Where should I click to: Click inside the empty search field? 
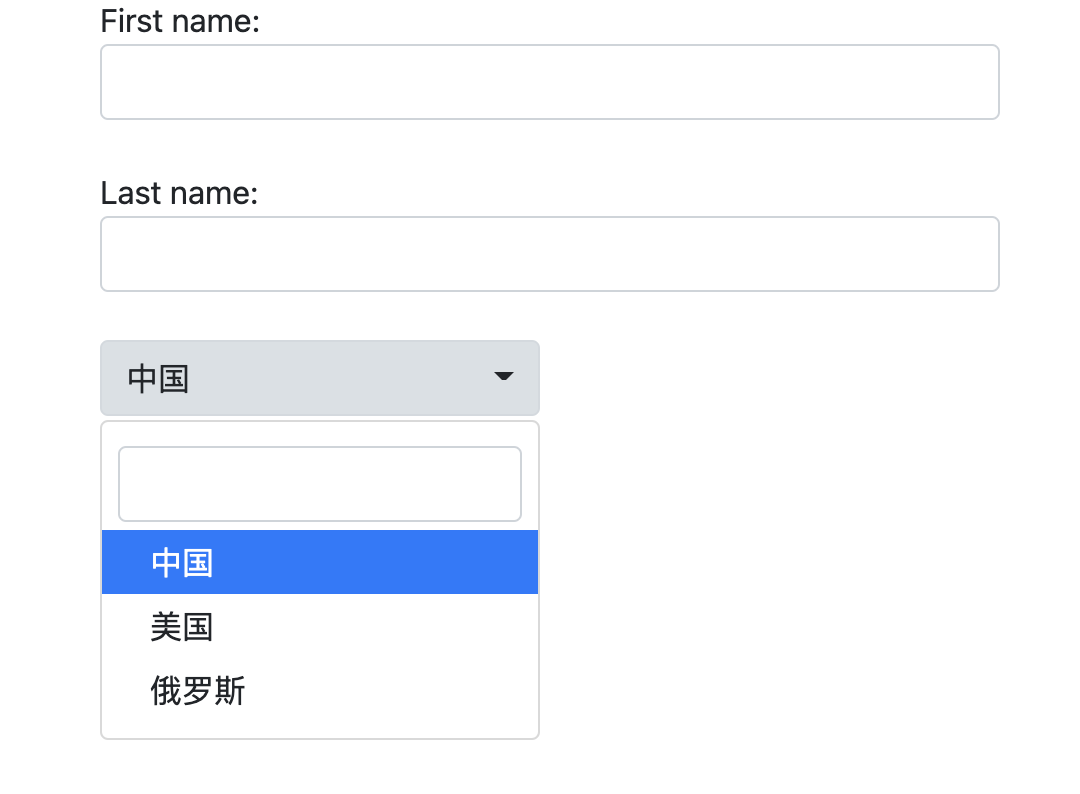(320, 483)
